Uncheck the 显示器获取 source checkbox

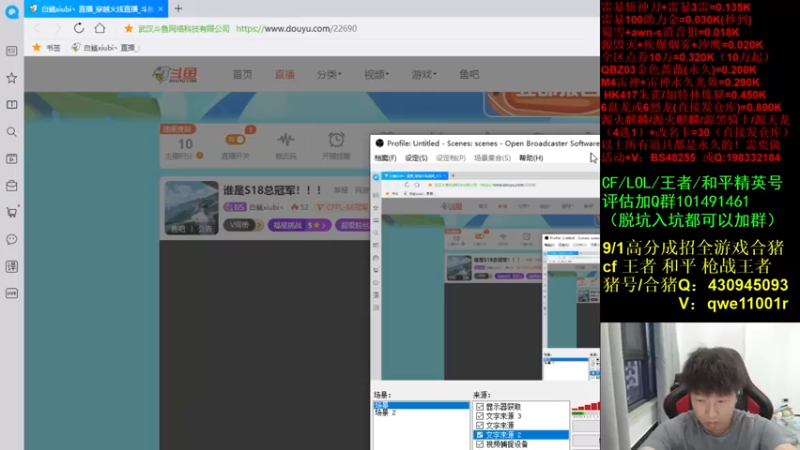480,407
